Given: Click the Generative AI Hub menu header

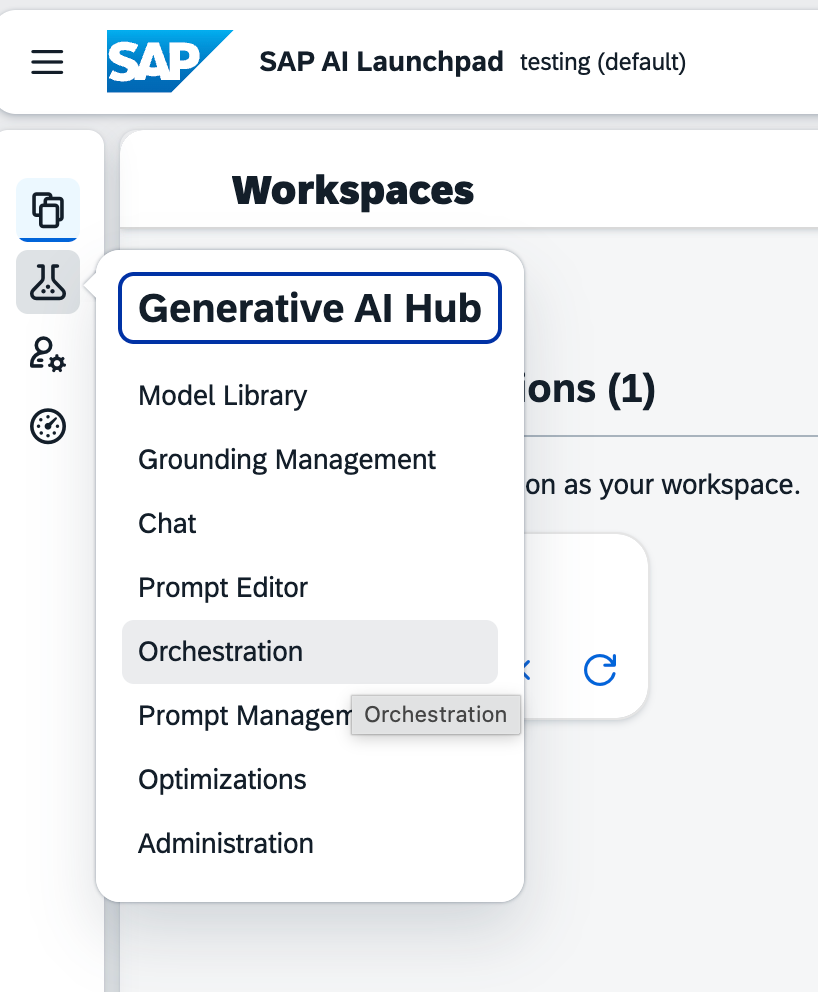Looking at the screenshot, I should pos(310,308).
